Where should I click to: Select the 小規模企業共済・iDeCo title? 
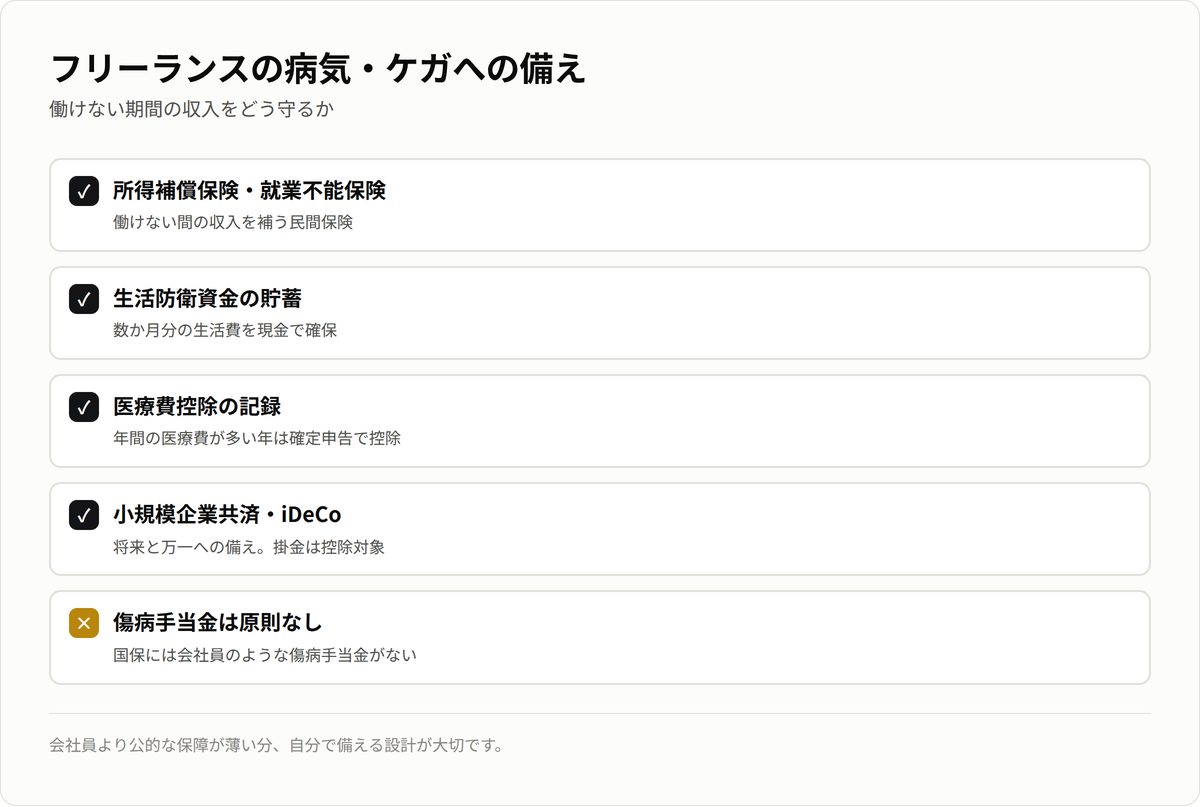[x=227, y=514]
